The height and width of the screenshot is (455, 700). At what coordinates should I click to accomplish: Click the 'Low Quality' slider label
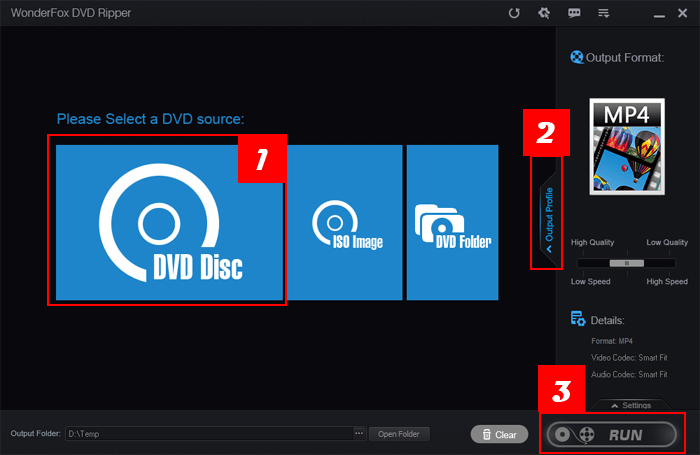tap(667, 242)
